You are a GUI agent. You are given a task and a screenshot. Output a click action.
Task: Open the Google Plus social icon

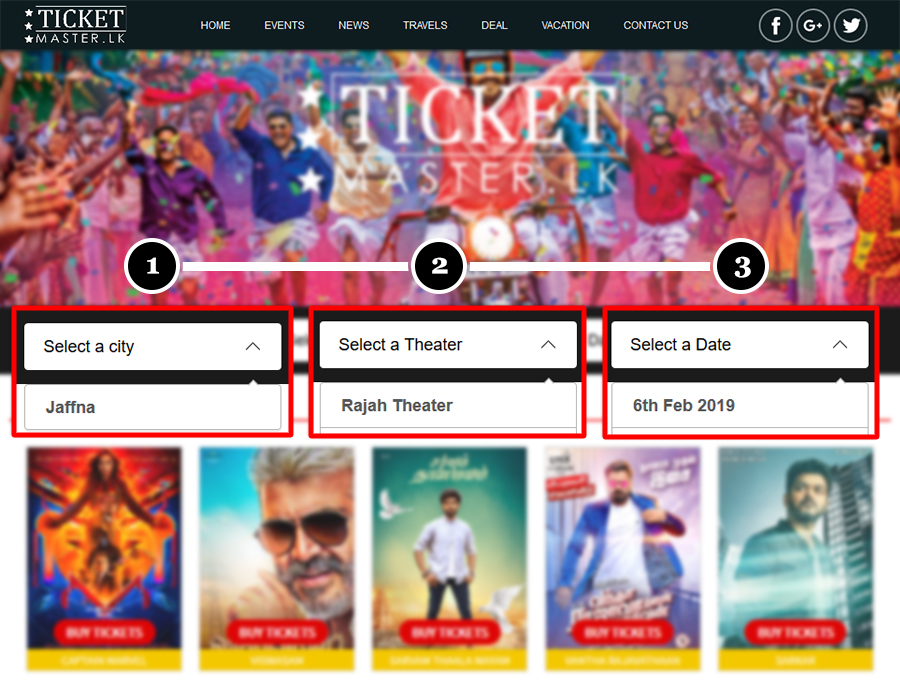[813, 26]
